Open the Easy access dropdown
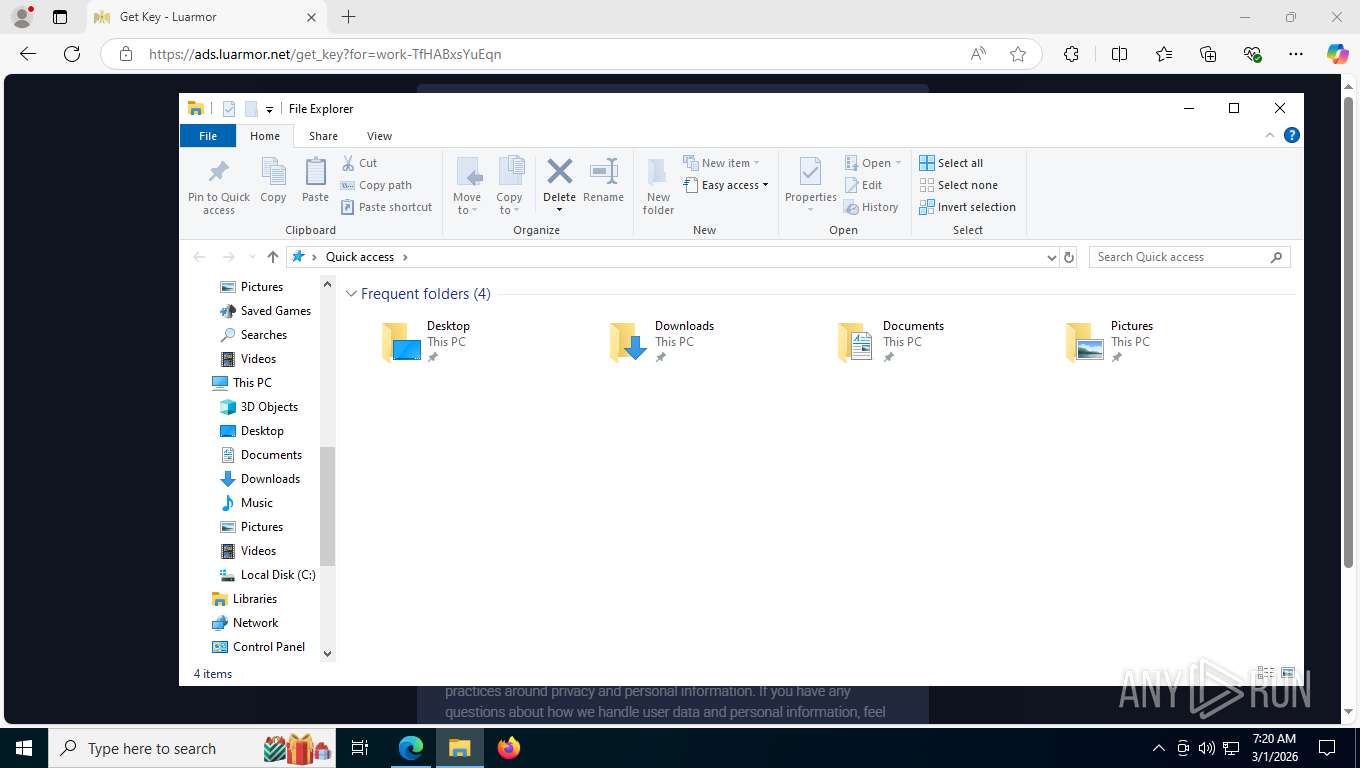Image resolution: width=1360 pixels, height=768 pixels. coord(726,185)
